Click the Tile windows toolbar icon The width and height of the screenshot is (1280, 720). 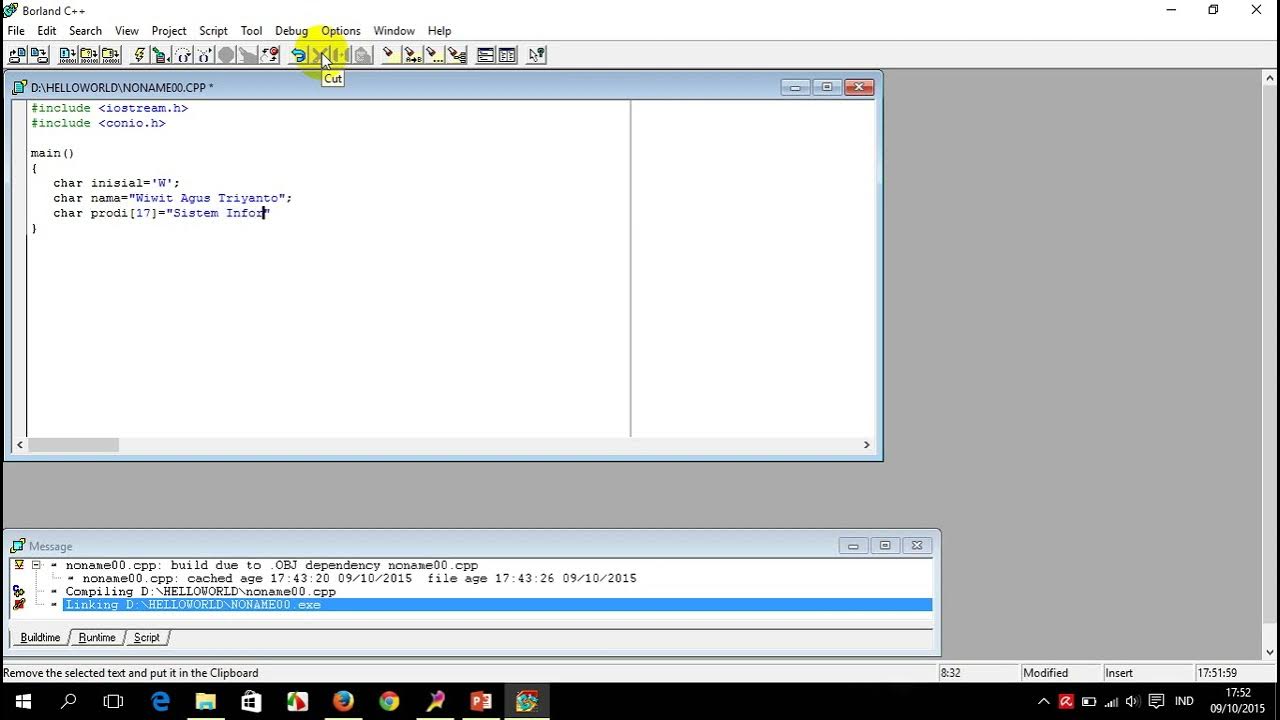pos(508,55)
